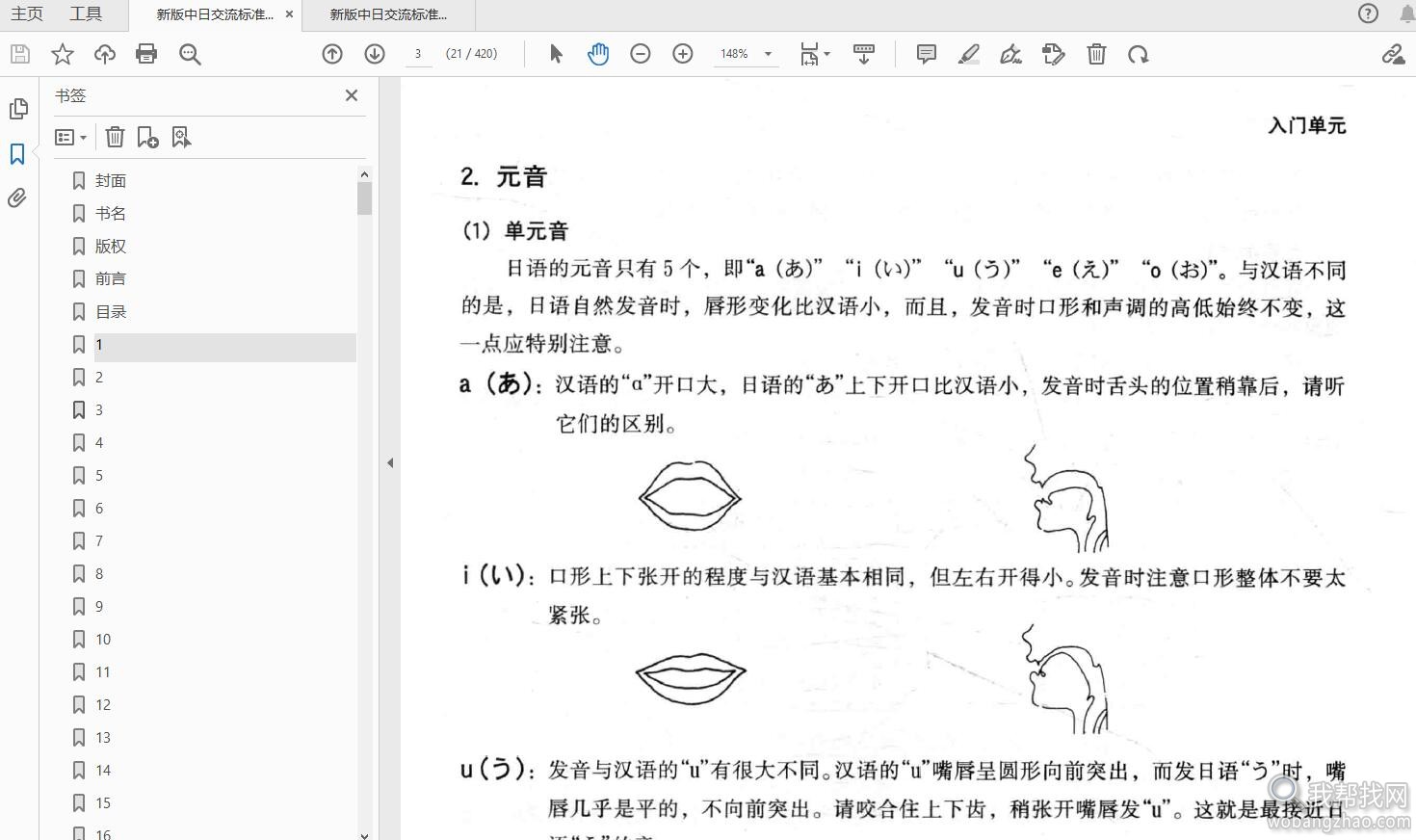The image size is (1416, 840).
Task: Select the highlighter pen tool
Action: pyautogui.click(x=969, y=54)
